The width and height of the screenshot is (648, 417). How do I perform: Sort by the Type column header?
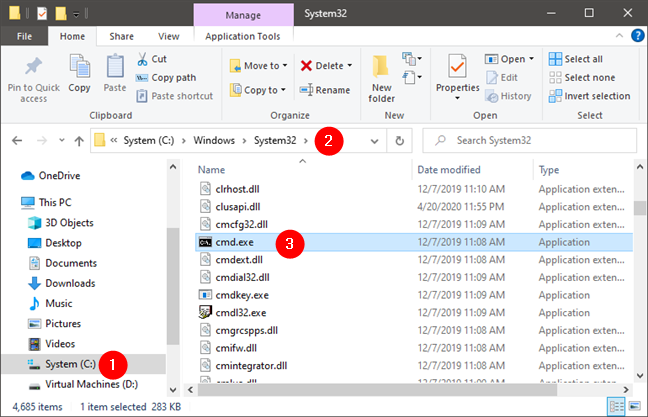click(x=549, y=170)
